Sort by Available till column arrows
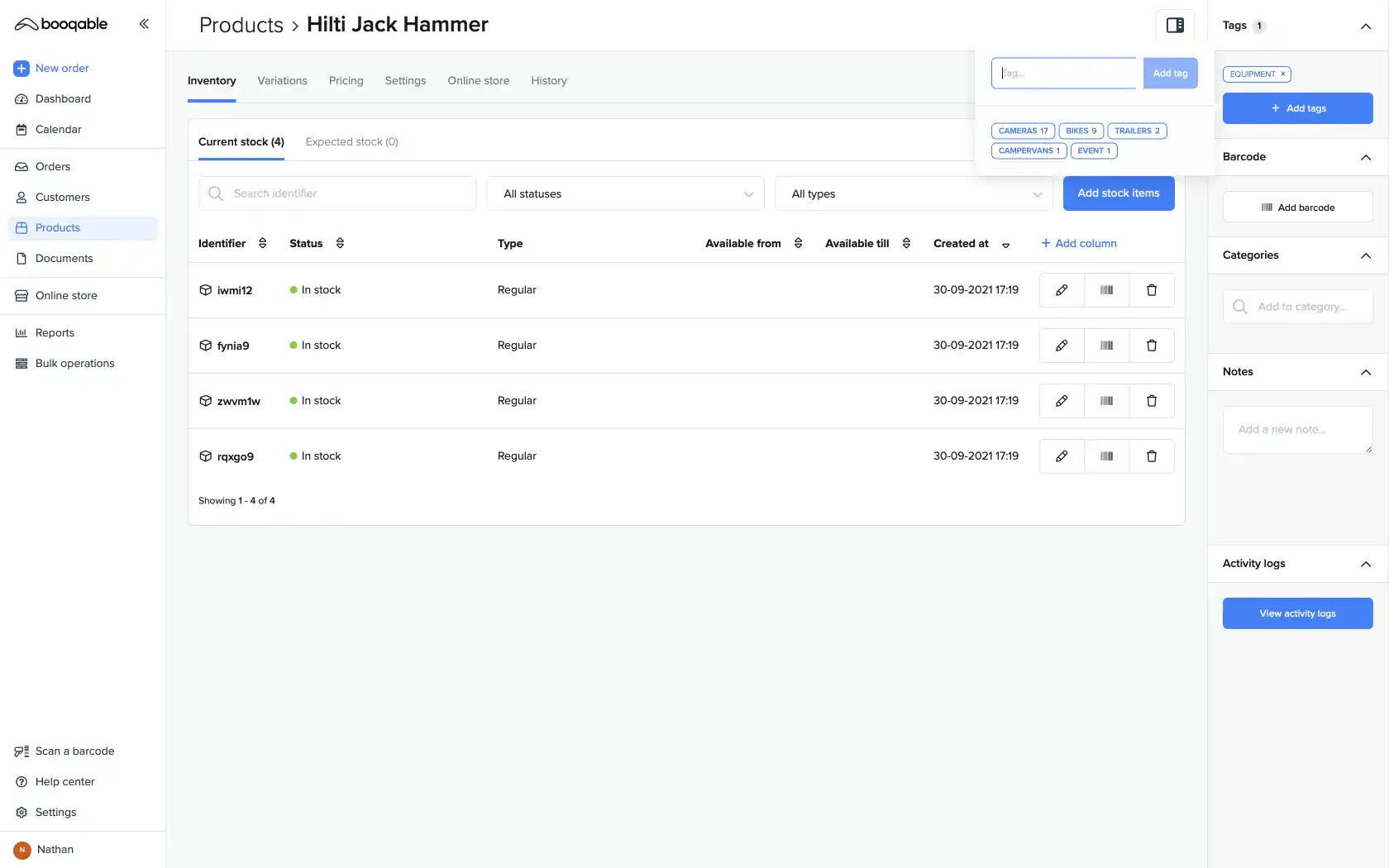Image resolution: width=1389 pixels, height=868 pixels. pos(906,243)
